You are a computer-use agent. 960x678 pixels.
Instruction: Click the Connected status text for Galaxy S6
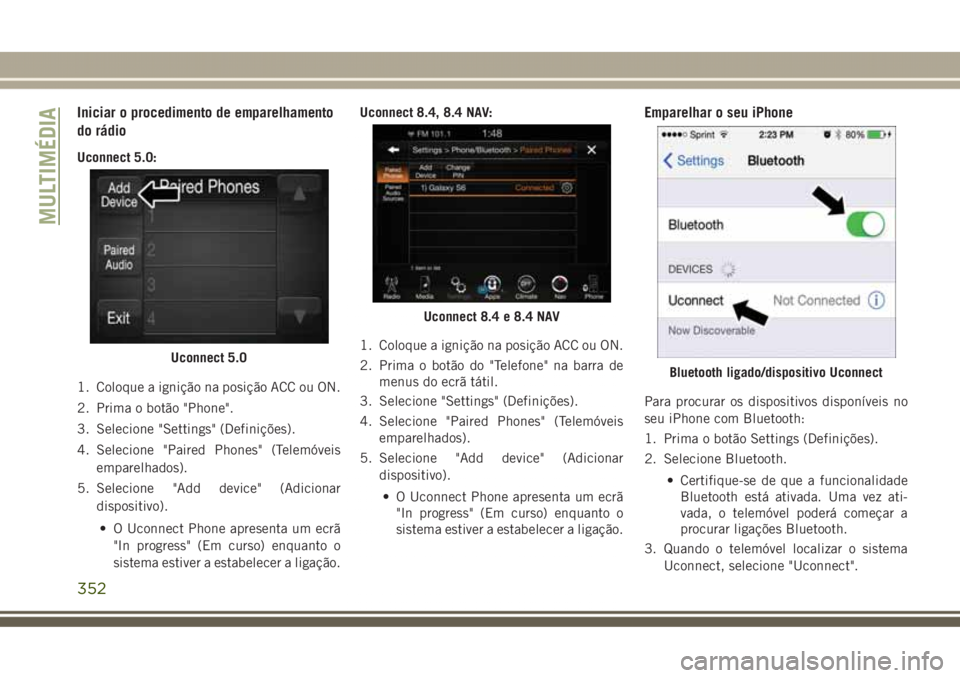click(x=534, y=188)
